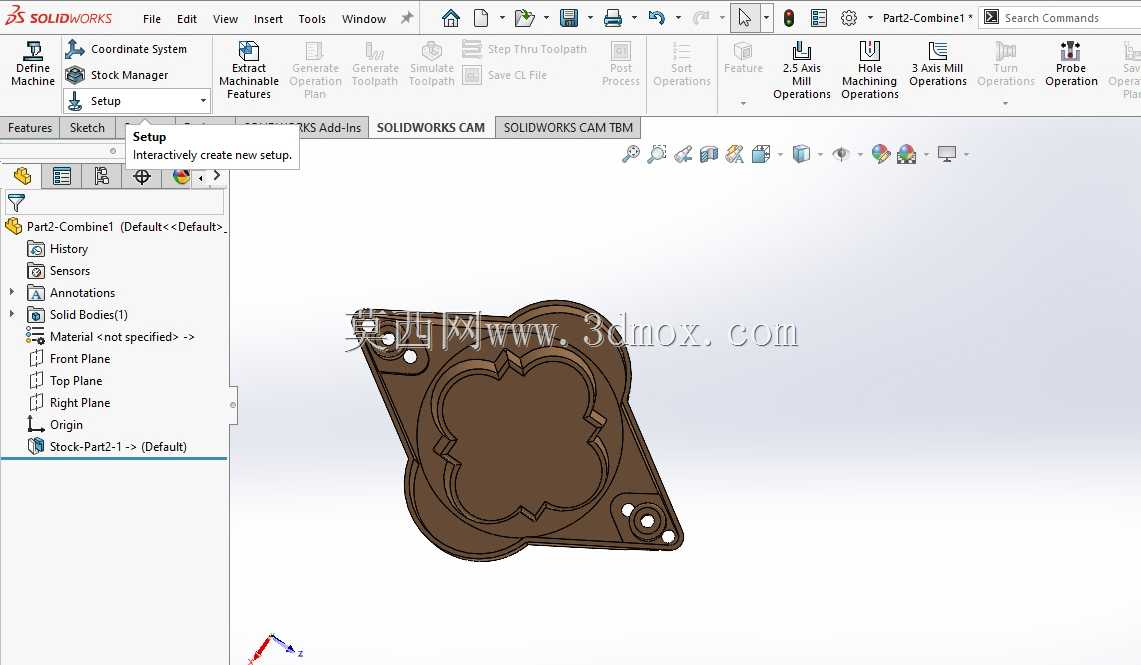The image size is (1141, 665).
Task: Switch to Features tab
Action: (30, 127)
